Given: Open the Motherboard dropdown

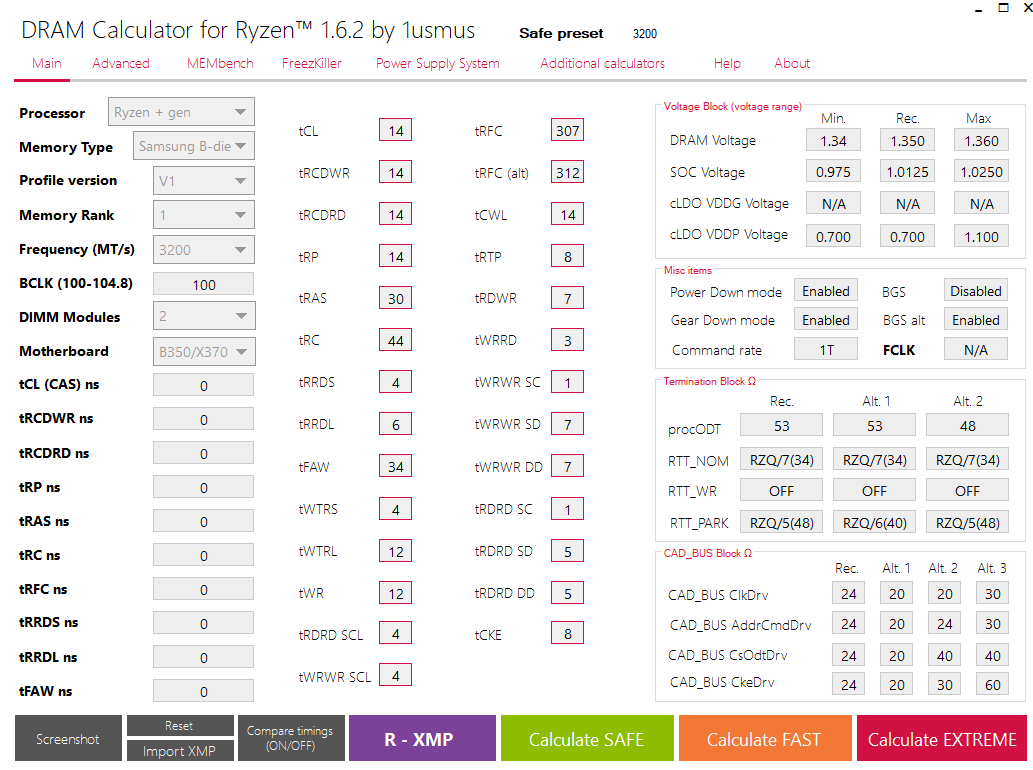Looking at the screenshot, I should [x=204, y=352].
